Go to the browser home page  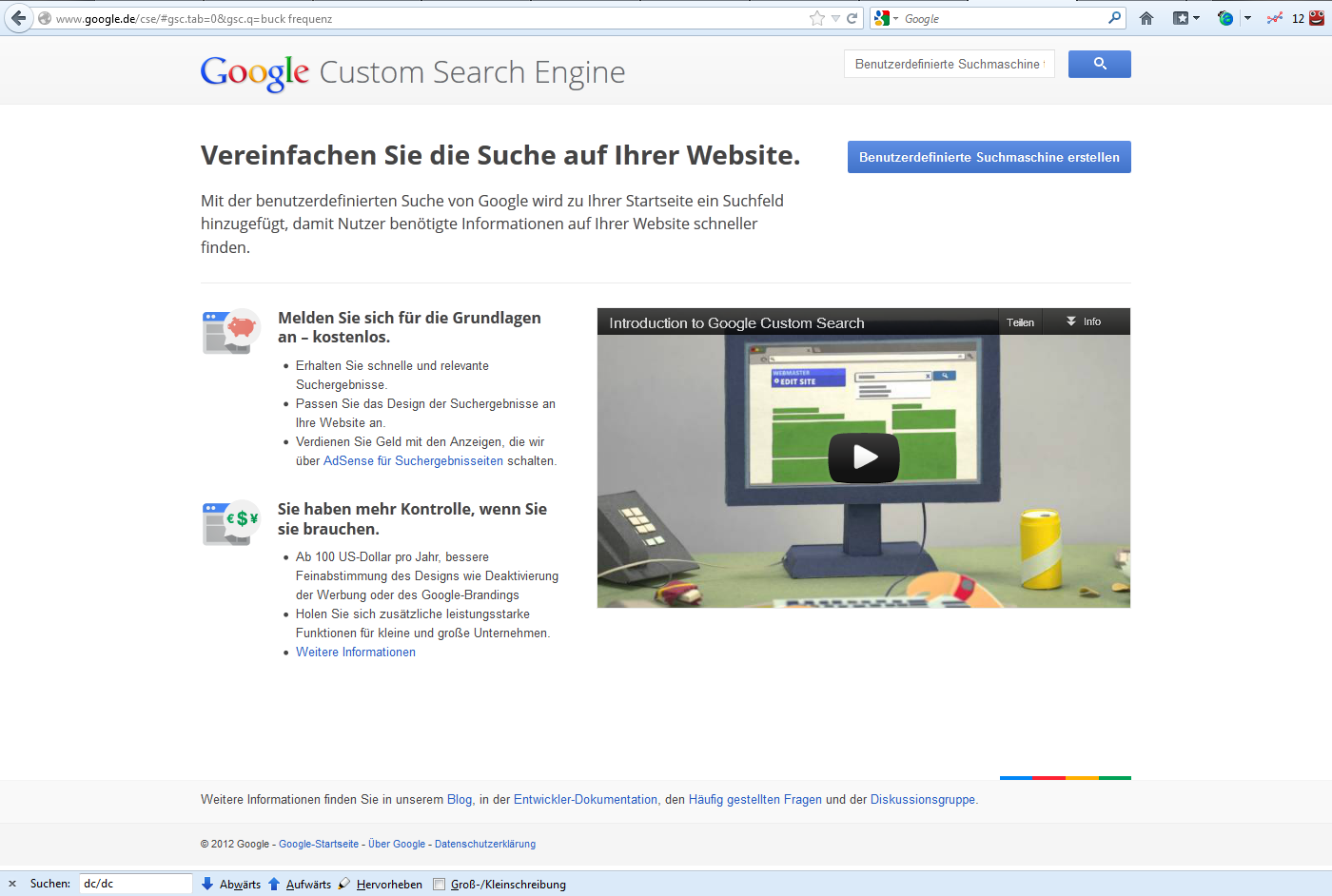tap(1146, 18)
